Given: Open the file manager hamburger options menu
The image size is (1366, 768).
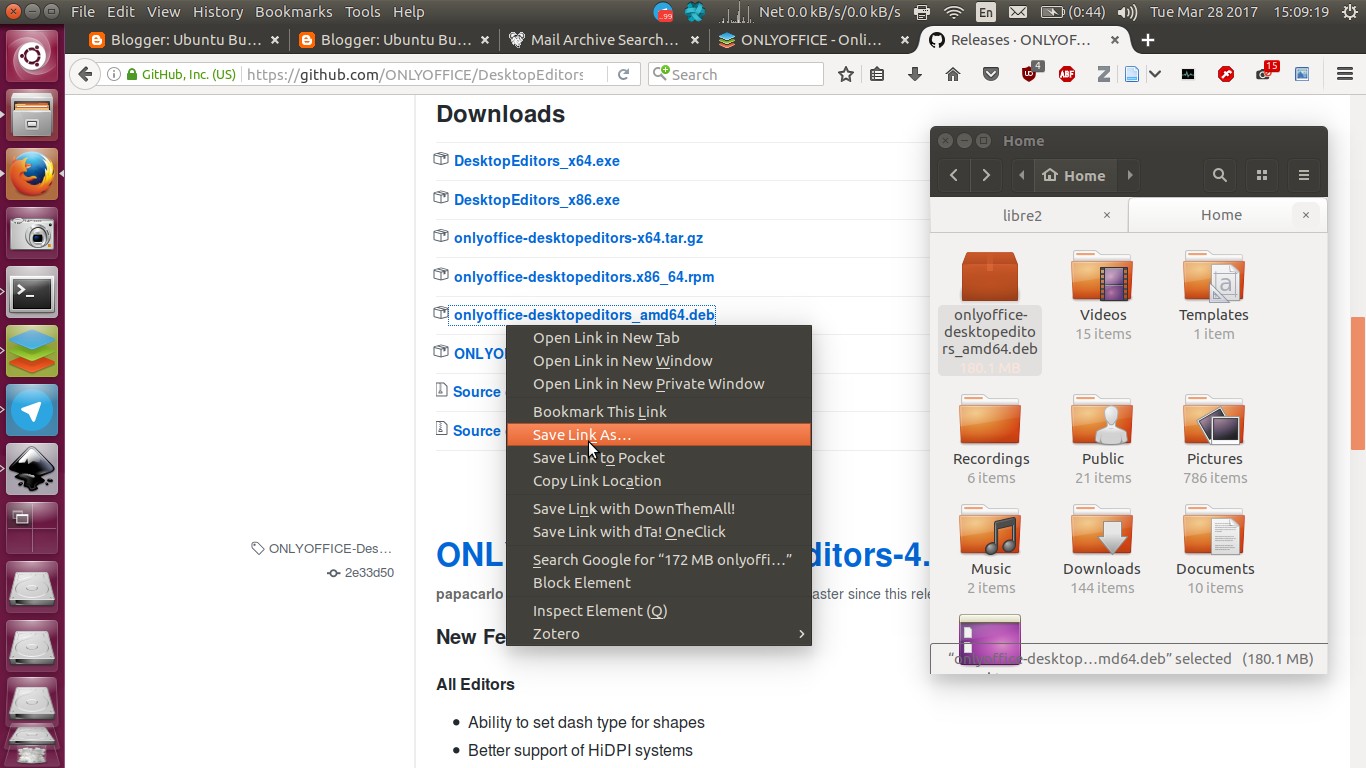Looking at the screenshot, I should click(x=1304, y=175).
